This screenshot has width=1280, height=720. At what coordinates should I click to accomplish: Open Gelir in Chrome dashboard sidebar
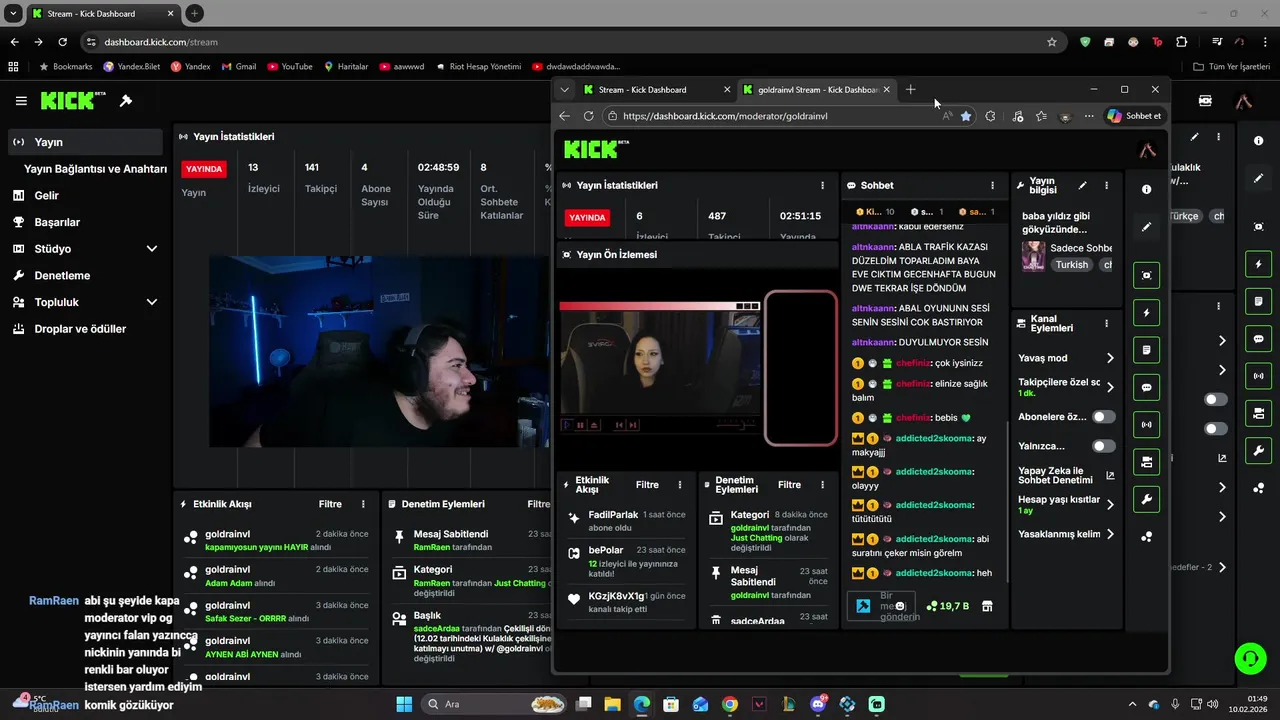tap(84, 195)
